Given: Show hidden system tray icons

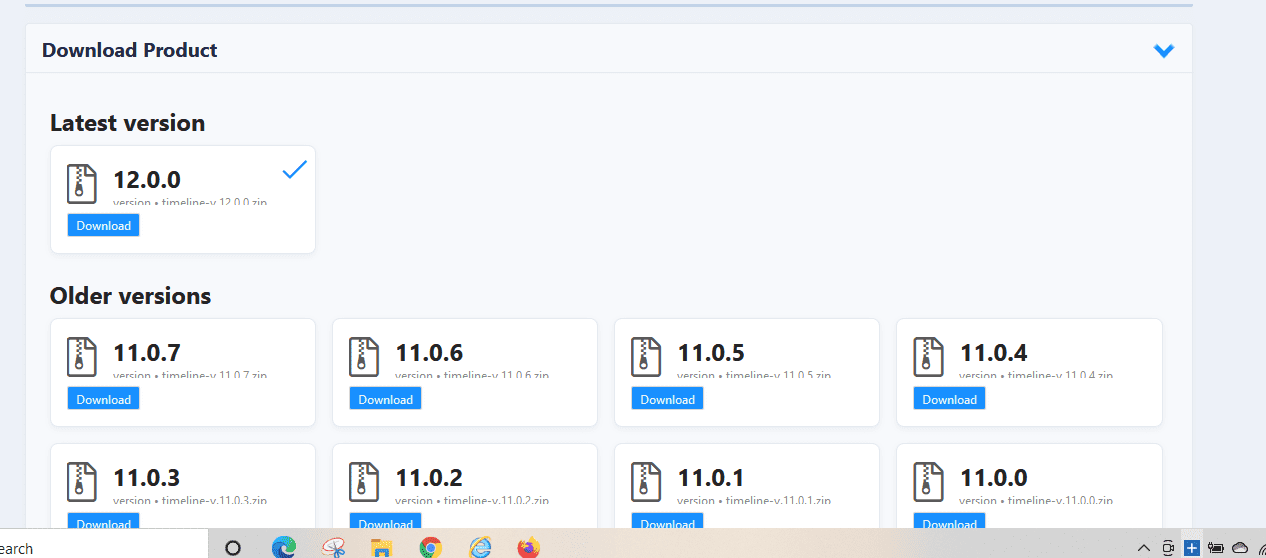Looking at the screenshot, I should click(x=1144, y=547).
